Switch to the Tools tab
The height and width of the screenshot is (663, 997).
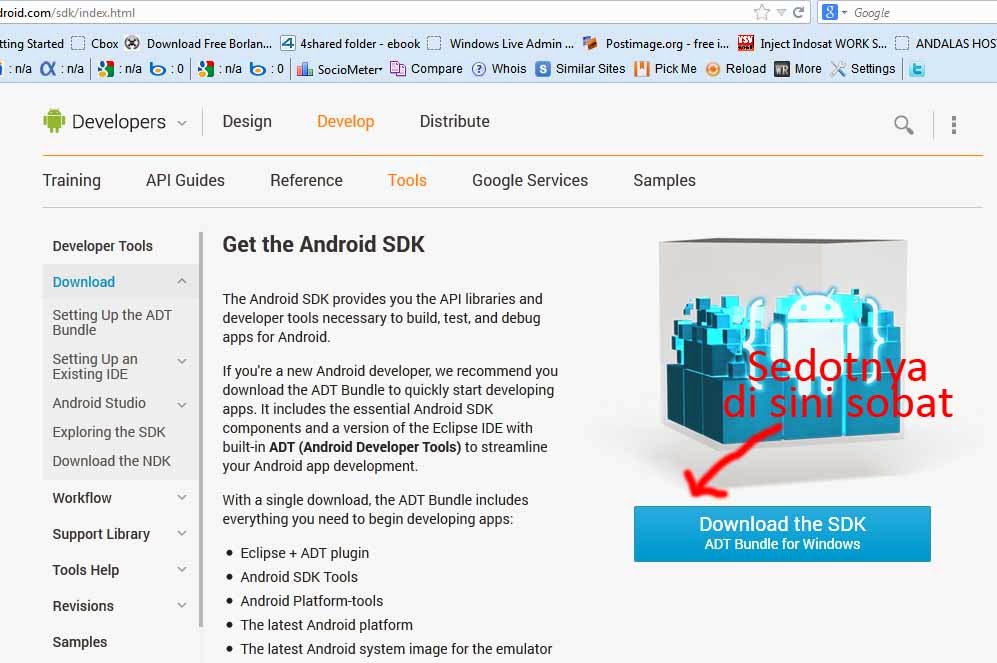[x=407, y=181]
